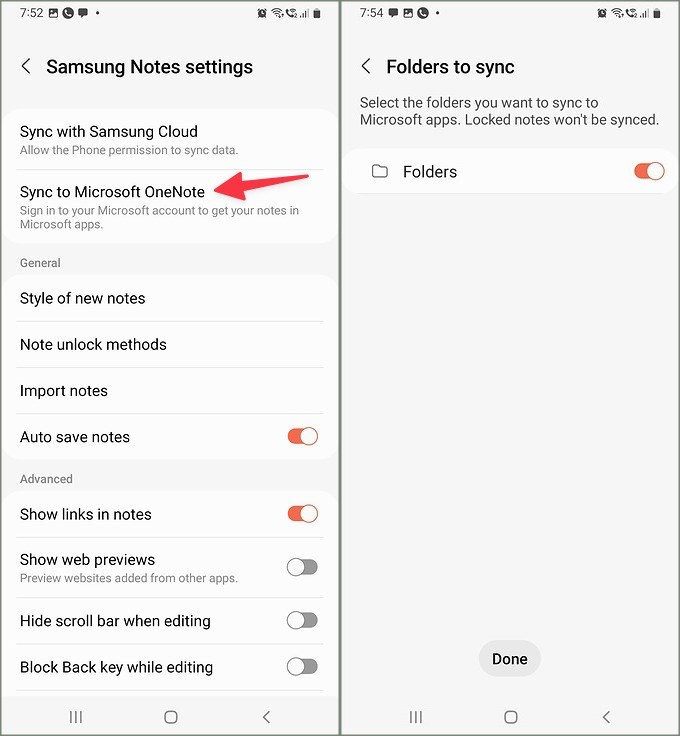Tap home button on right navigation bar
Viewport: 680px width, 736px height.
point(511,717)
